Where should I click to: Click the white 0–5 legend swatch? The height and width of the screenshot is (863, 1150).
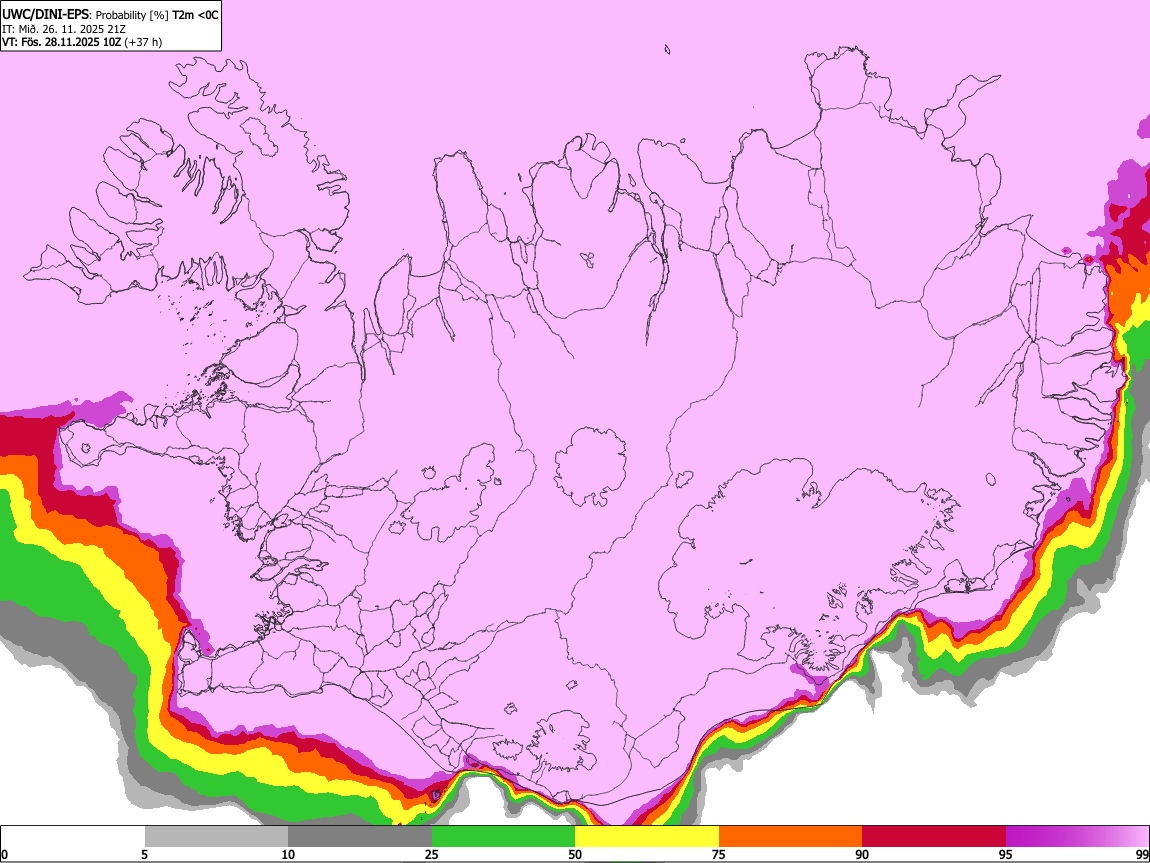(73, 837)
